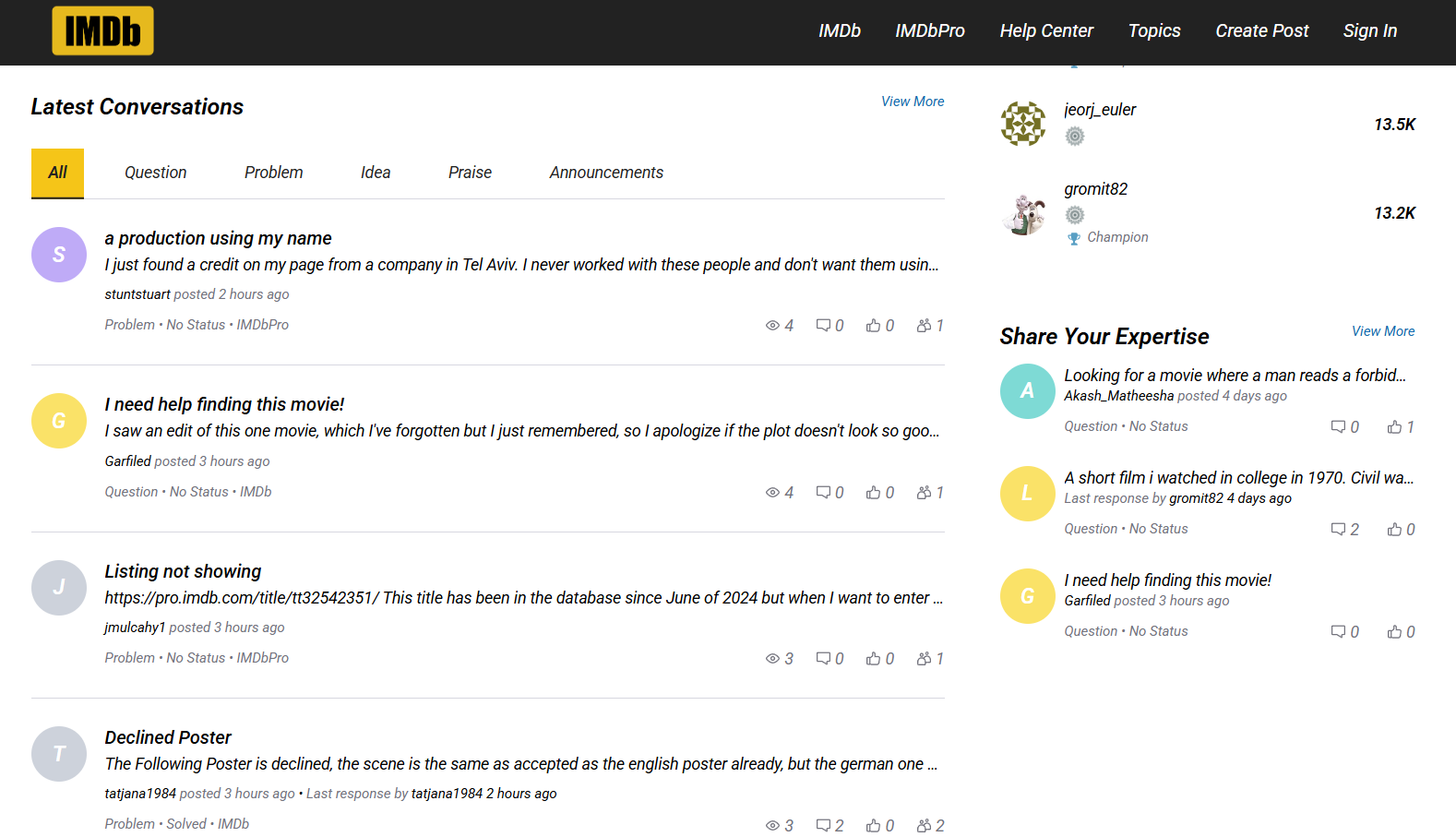The height and width of the screenshot is (837, 1456).
Task: Click the like thumb icon on 'a production using my name'
Action: click(x=873, y=326)
